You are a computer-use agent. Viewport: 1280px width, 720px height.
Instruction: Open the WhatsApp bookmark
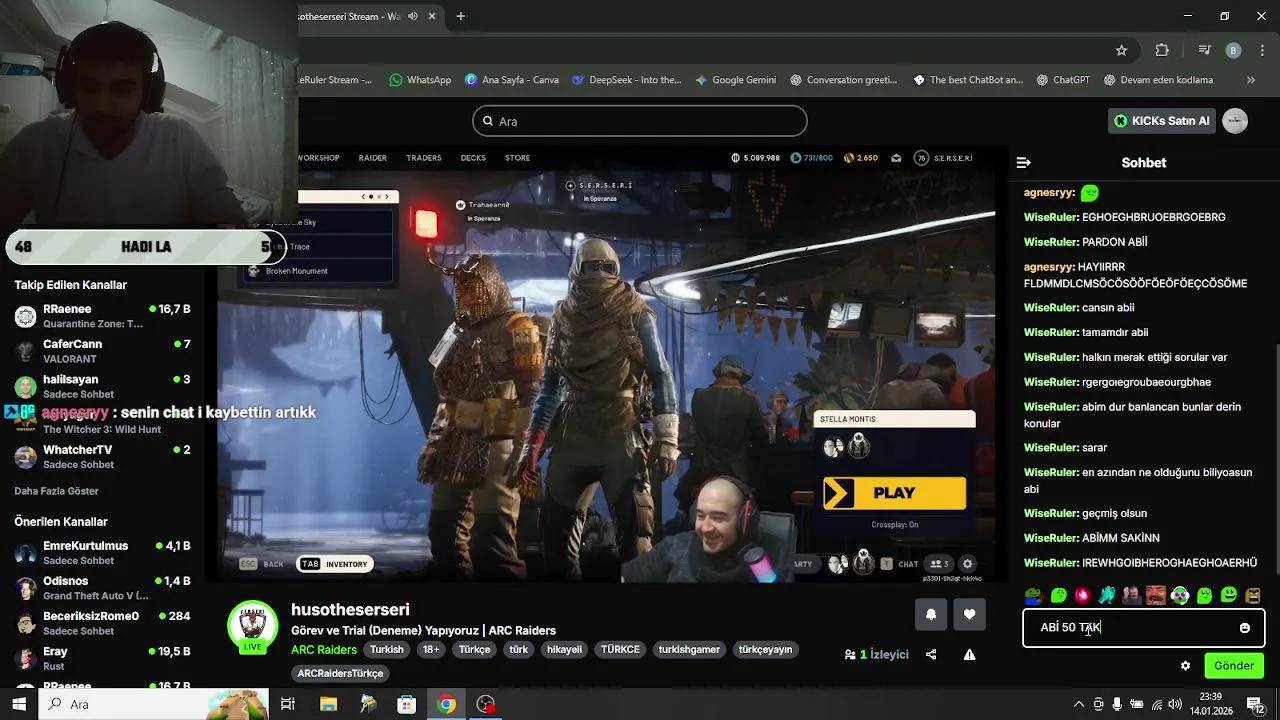point(420,80)
